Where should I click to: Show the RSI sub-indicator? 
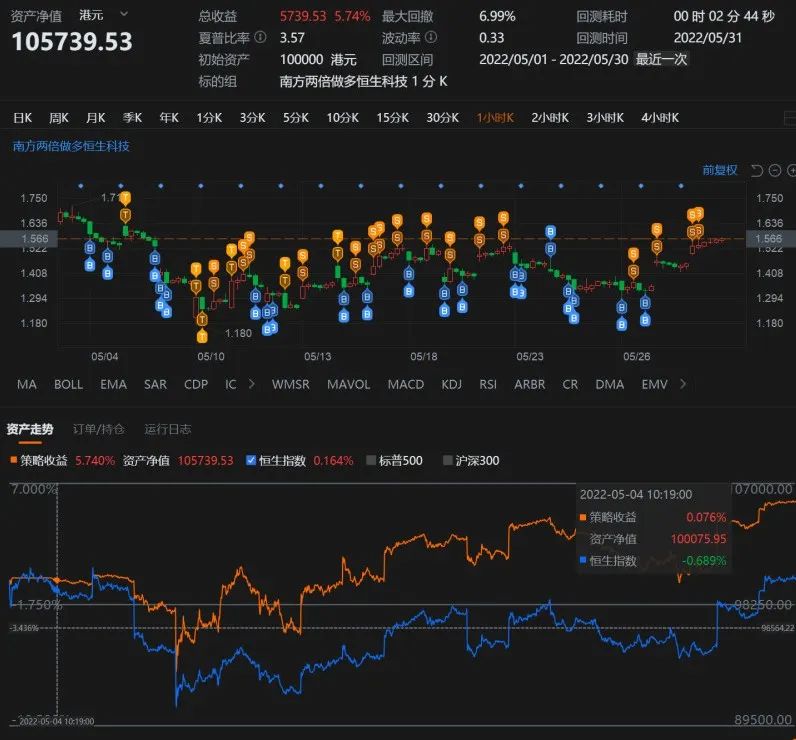[x=488, y=384]
